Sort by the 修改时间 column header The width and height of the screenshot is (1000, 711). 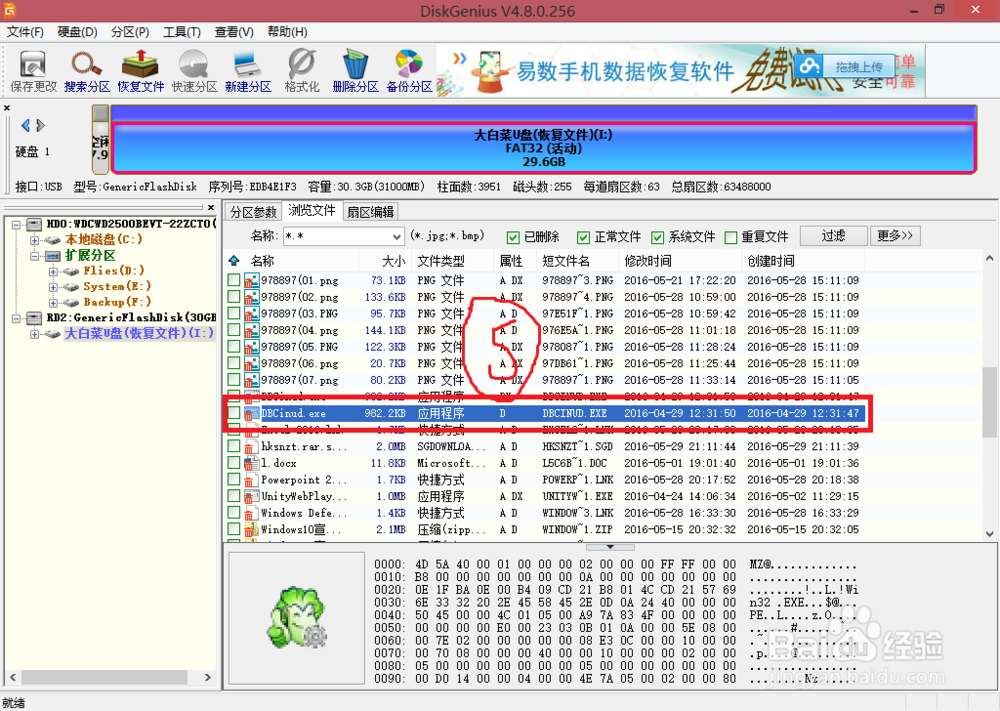click(679, 261)
